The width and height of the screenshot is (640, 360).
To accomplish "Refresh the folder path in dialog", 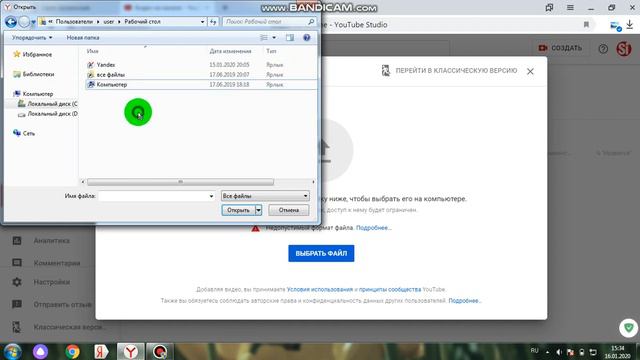I will point(213,22).
